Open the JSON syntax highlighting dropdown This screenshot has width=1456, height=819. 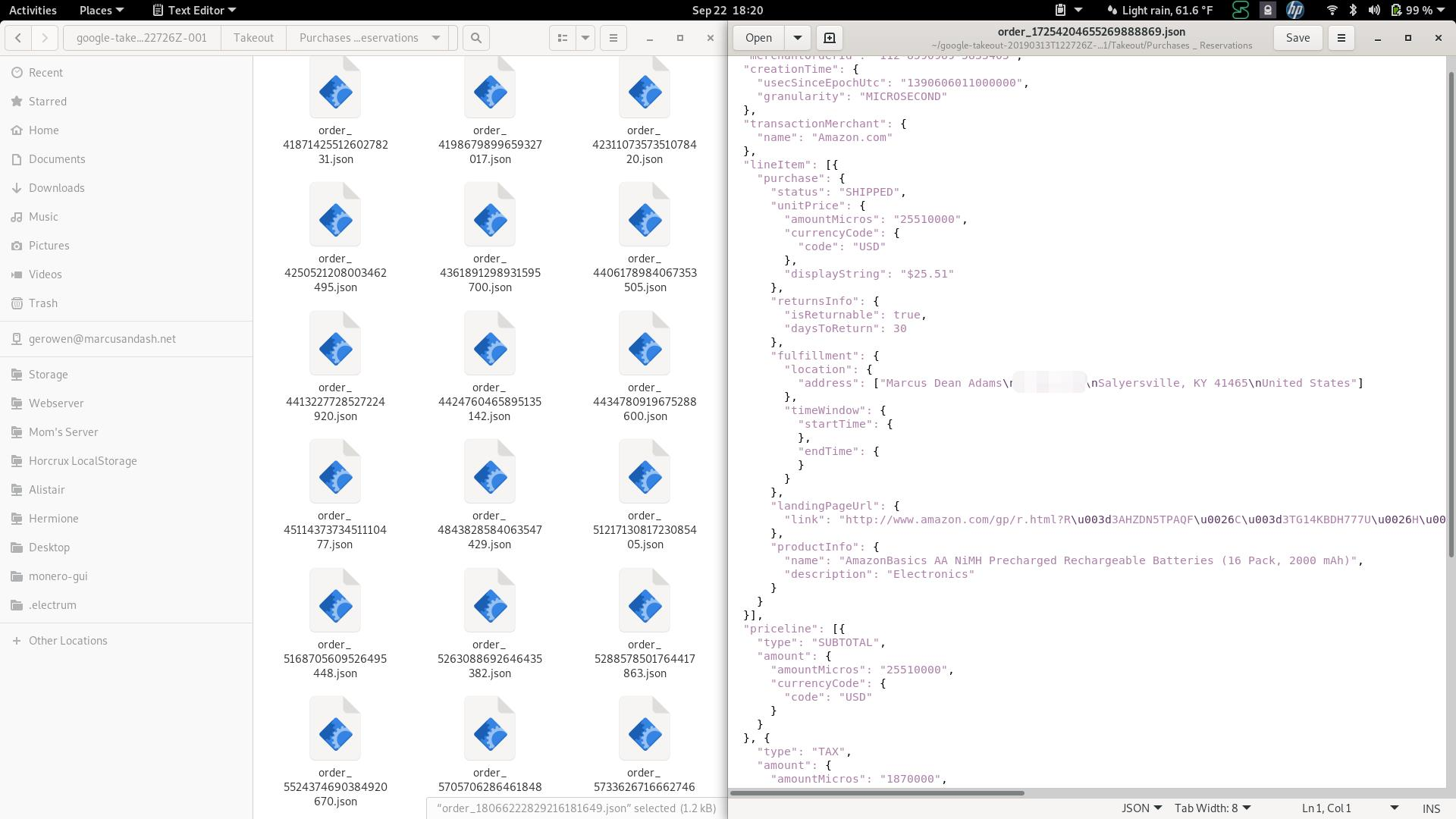(1141, 808)
